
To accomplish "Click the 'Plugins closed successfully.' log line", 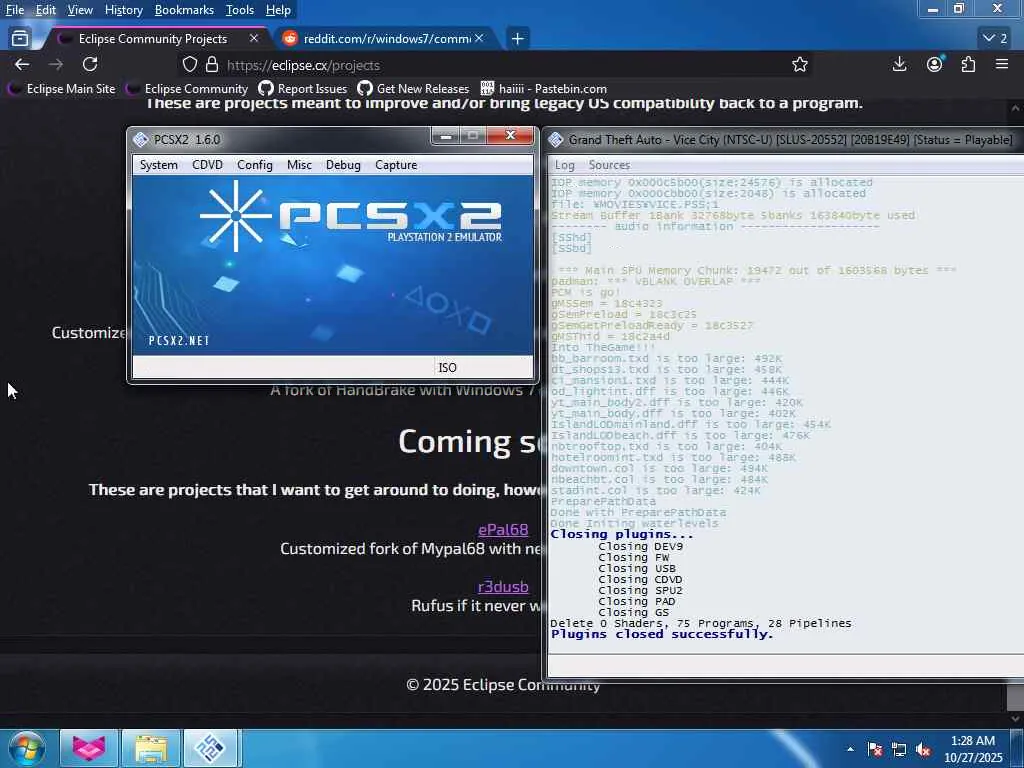I will click(x=662, y=634).
